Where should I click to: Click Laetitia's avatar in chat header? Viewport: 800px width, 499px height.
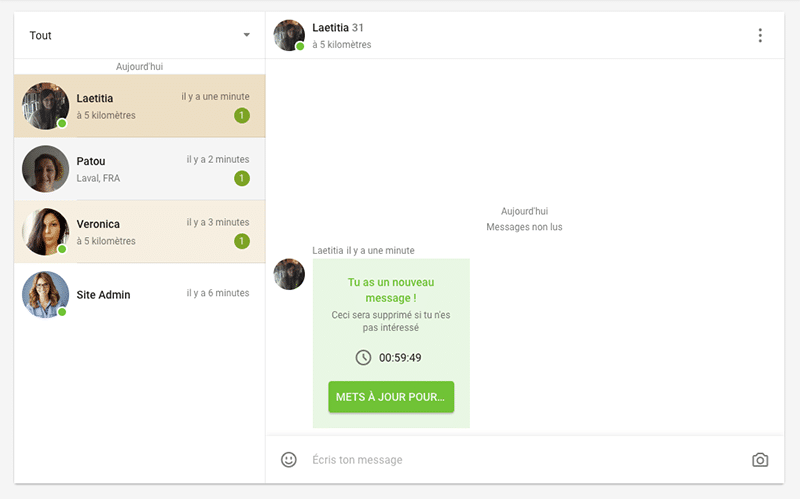point(289,35)
